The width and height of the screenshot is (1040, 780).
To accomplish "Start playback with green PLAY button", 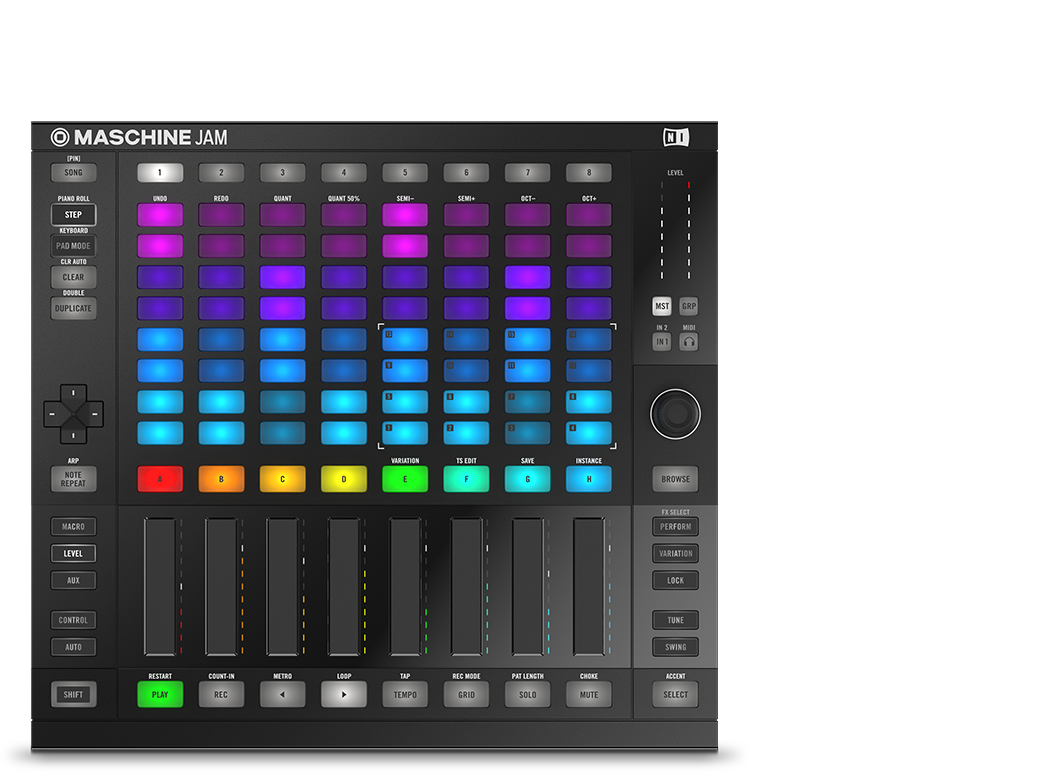I will [160, 694].
